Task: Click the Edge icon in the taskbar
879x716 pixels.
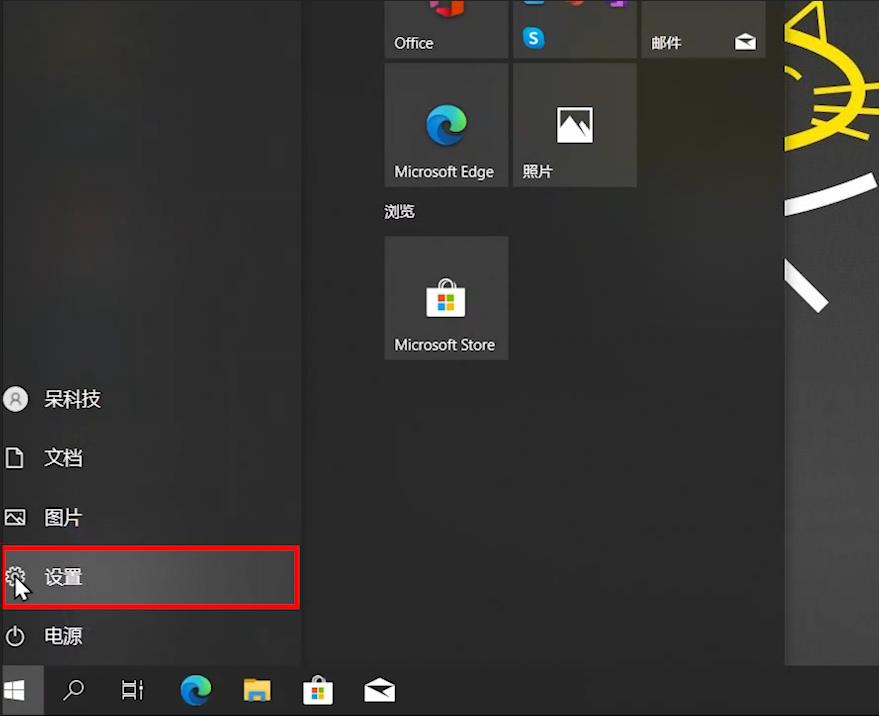Action: click(x=196, y=690)
